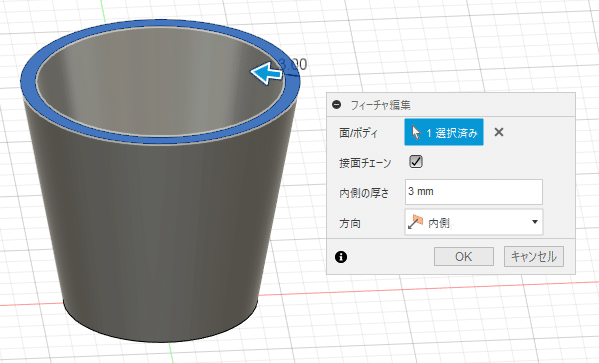This screenshot has width=599, height=363.
Task: Click the 内側の厚さ input field
Action: pos(474,192)
